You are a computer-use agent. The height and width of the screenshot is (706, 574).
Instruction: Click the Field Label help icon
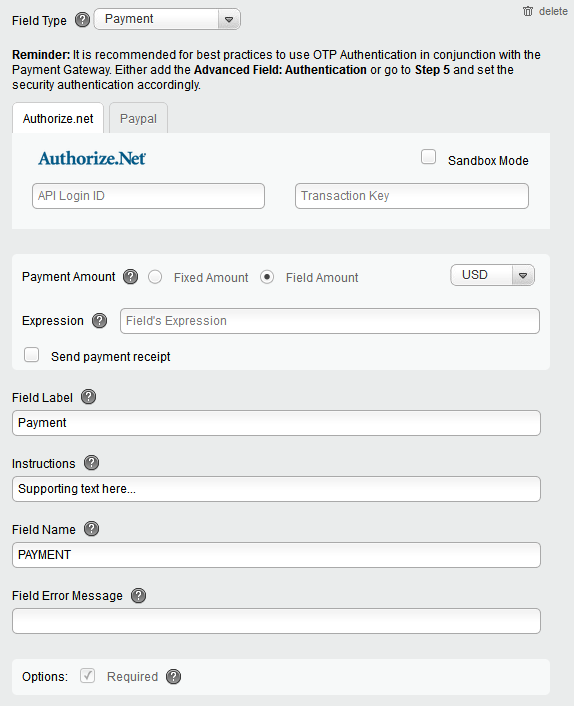coord(88,397)
